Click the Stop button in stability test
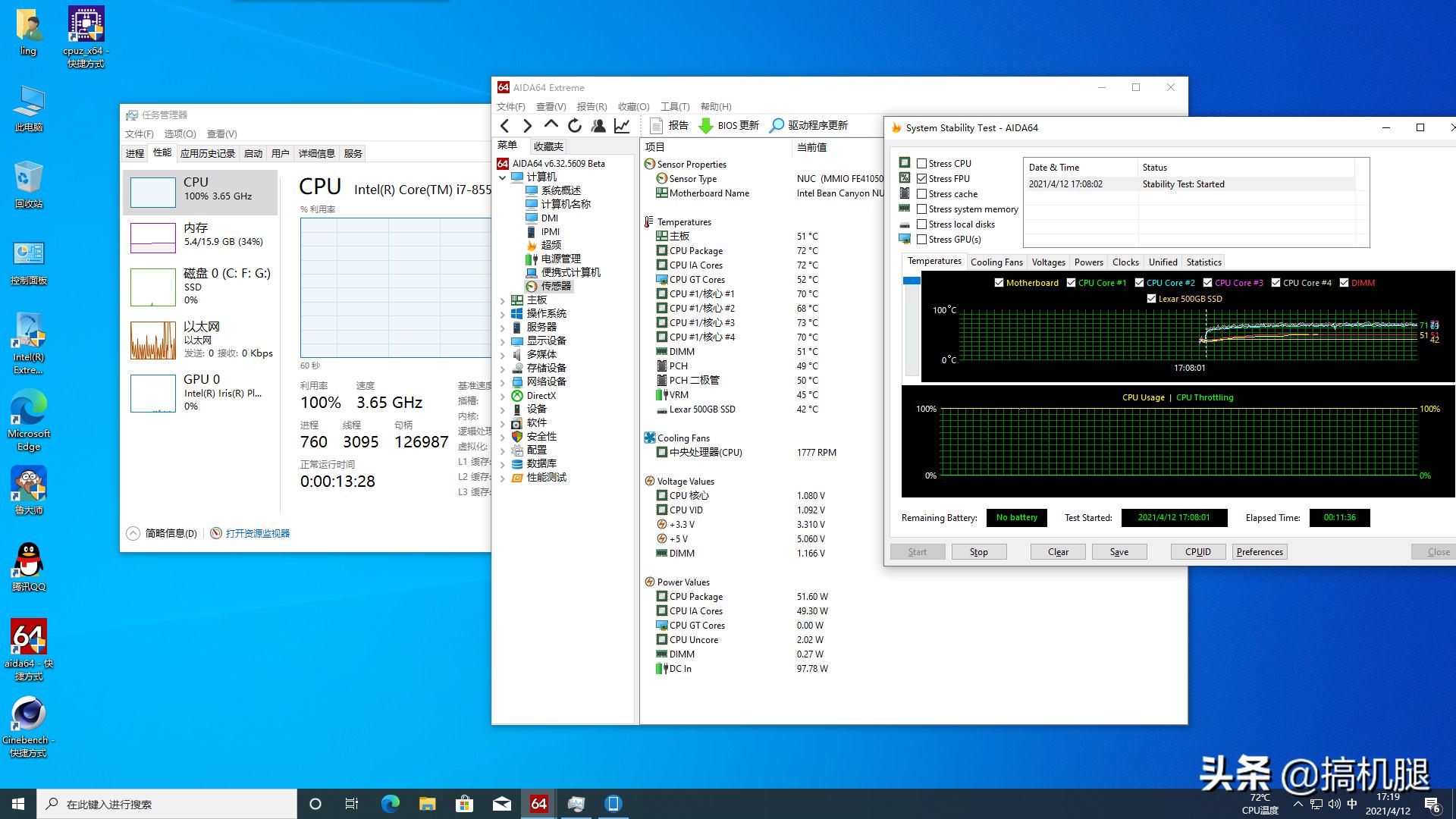 978,551
